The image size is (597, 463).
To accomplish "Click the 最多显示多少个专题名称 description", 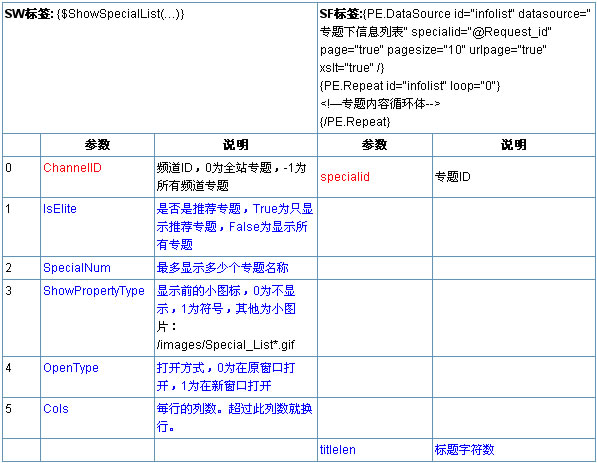I will pyautogui.click(x=222, y=268).
